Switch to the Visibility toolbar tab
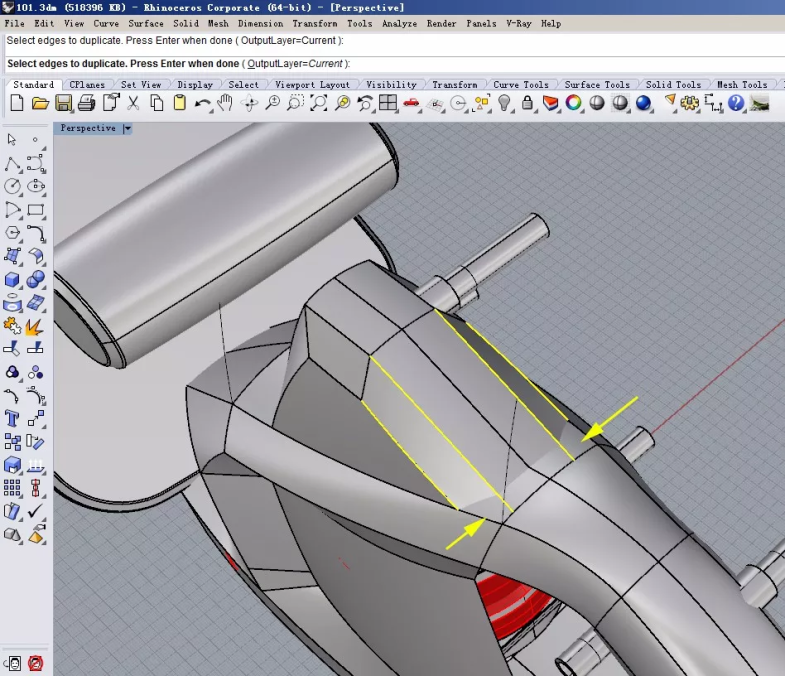 [391, 85]
